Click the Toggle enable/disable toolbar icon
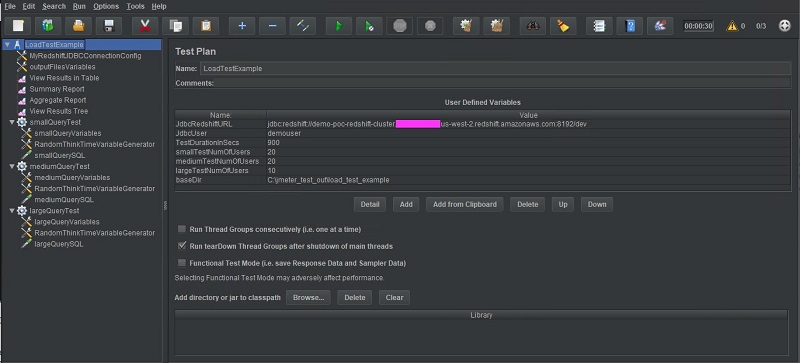The image size is (800, 363). [x=303, y=26]
